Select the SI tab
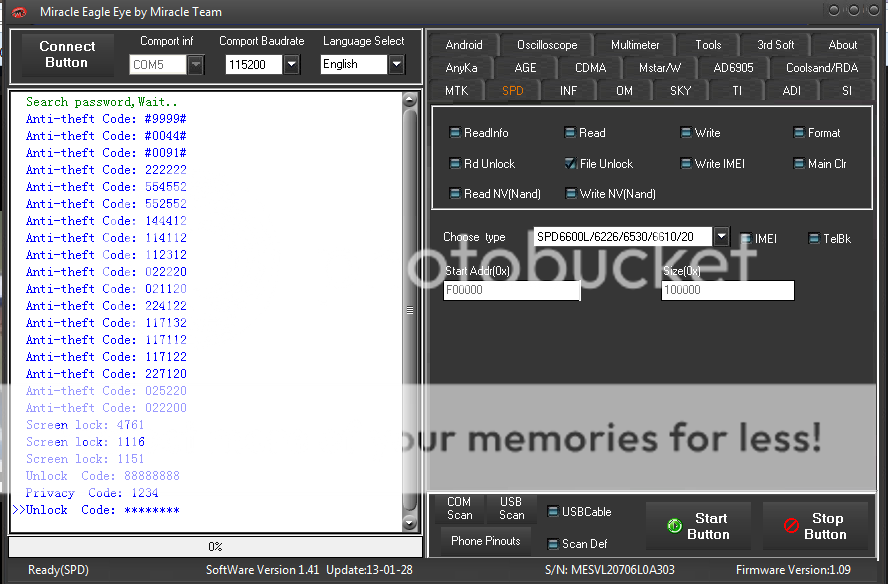Image resolution: width=888 pixels, height=584 pixels. pos(847,91)
